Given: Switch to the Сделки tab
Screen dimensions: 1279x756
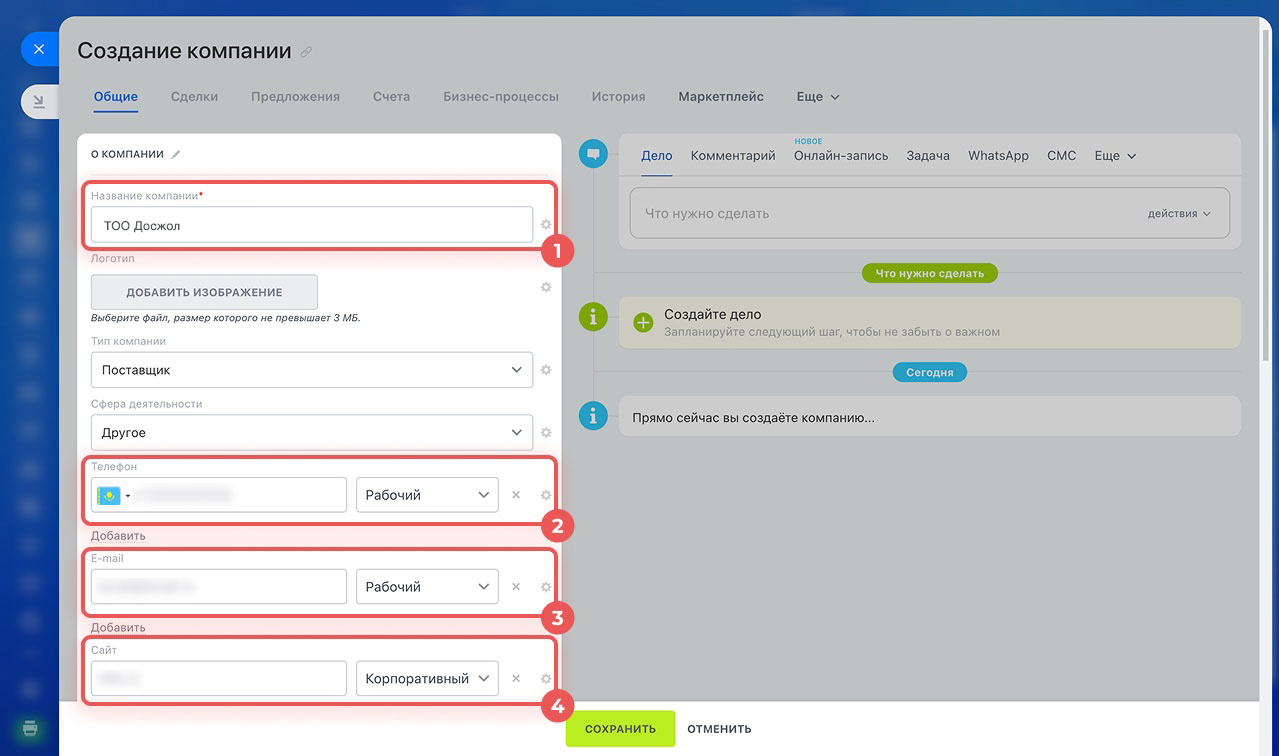Looking at the screenshot, I should pyautogui.click(x=194, y=97).
